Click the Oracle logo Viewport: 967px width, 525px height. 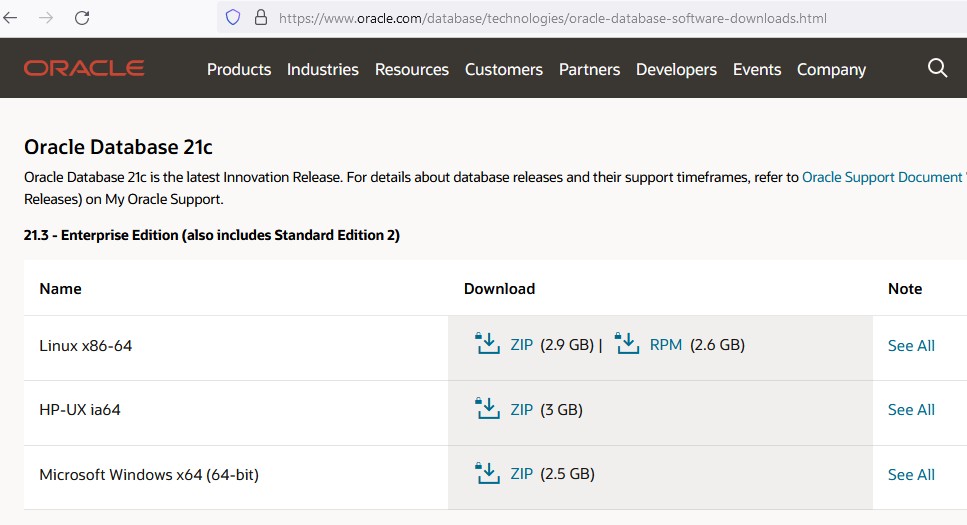(84, 68)
